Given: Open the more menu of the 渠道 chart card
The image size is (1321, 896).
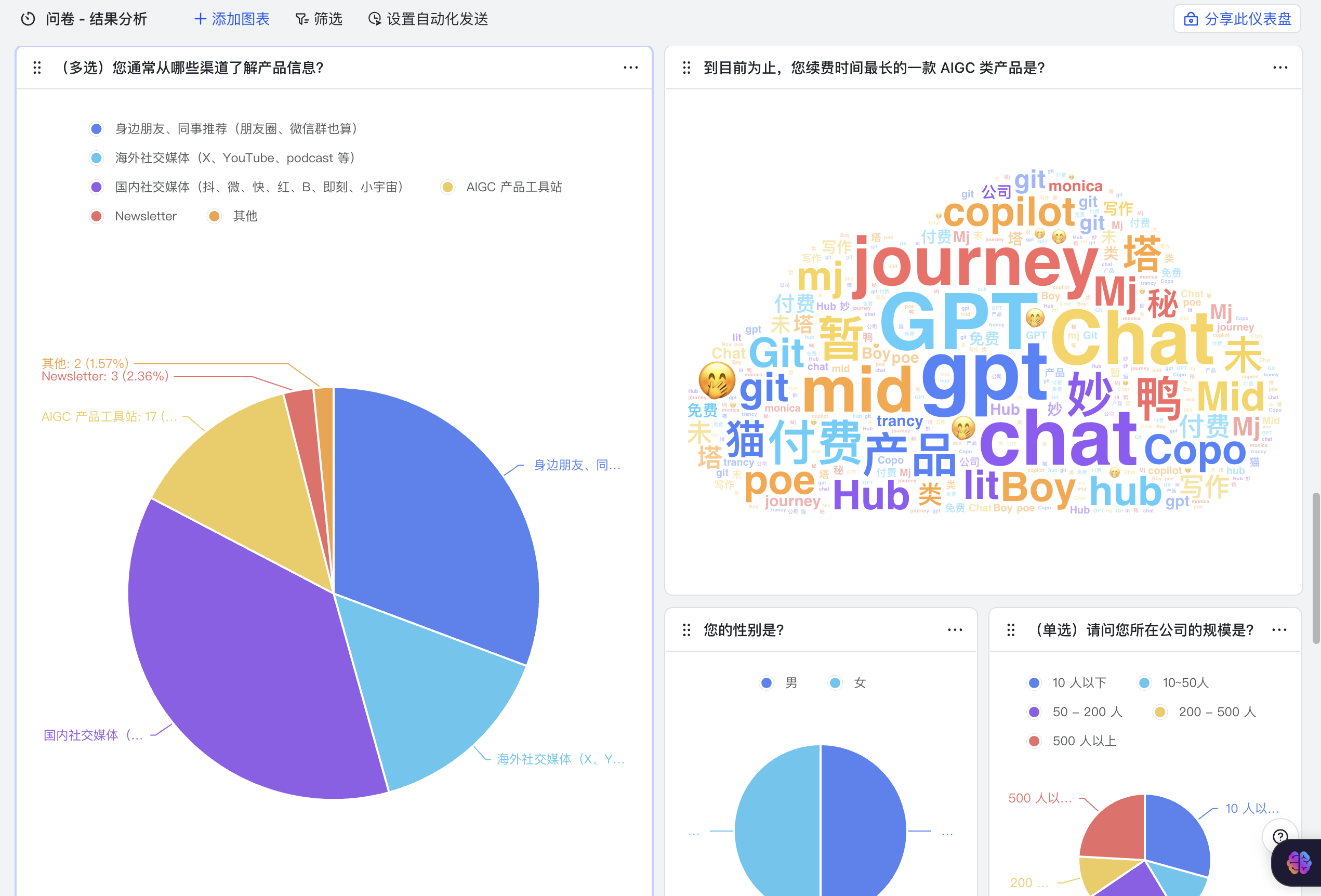Looking at the screenshot, I should click(x=630, y=68).
